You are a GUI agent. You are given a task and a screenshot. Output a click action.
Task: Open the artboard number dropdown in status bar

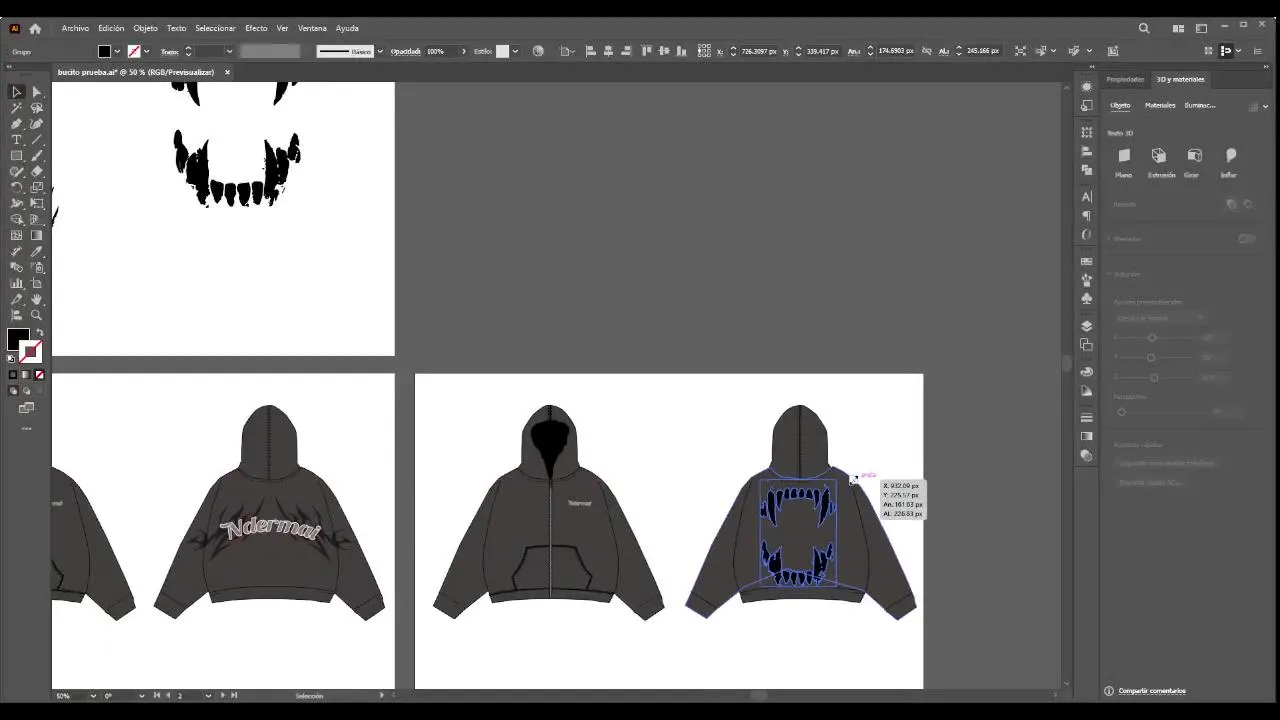coord(208,695)
